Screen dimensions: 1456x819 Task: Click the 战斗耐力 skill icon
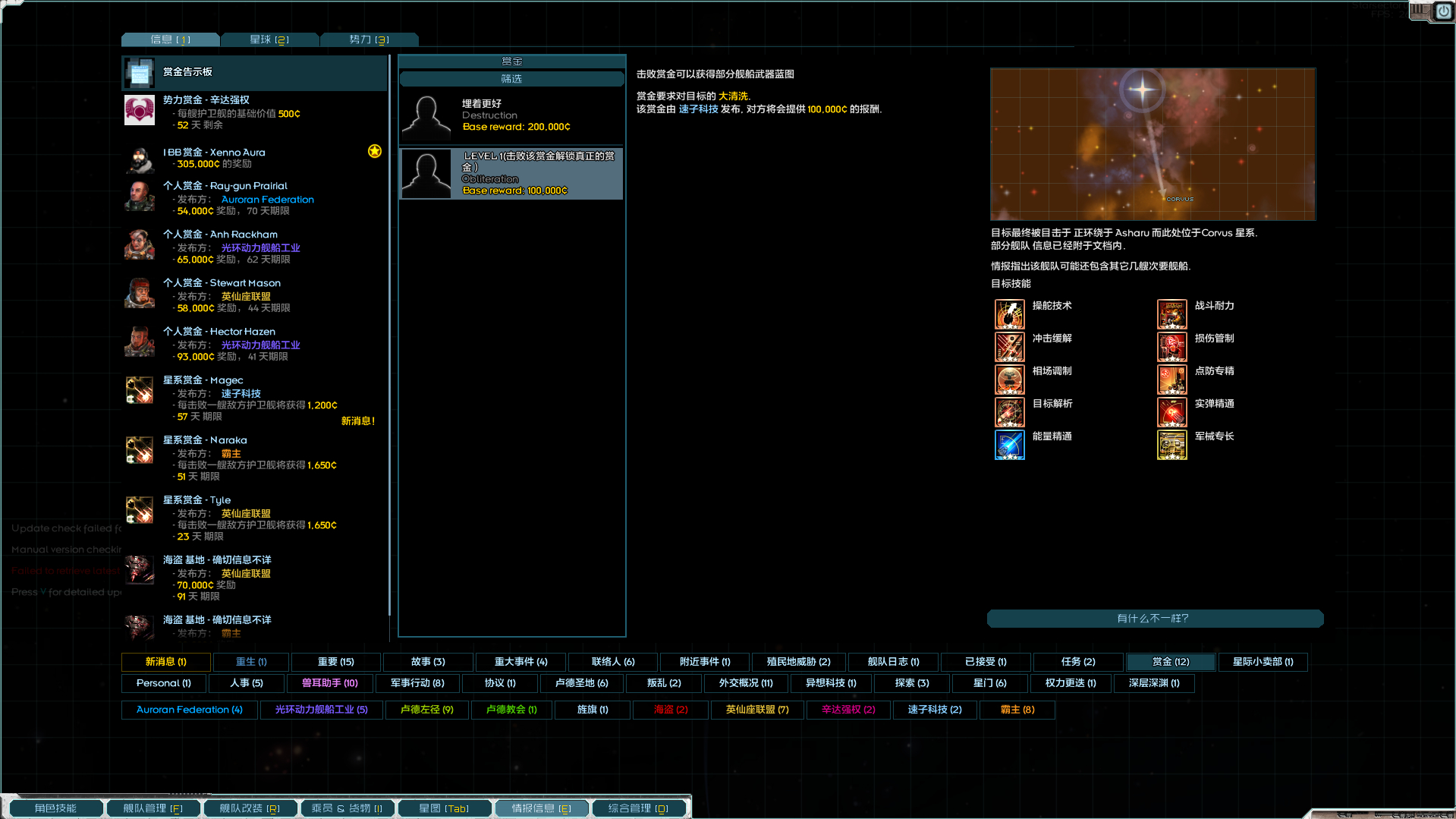1171,314
